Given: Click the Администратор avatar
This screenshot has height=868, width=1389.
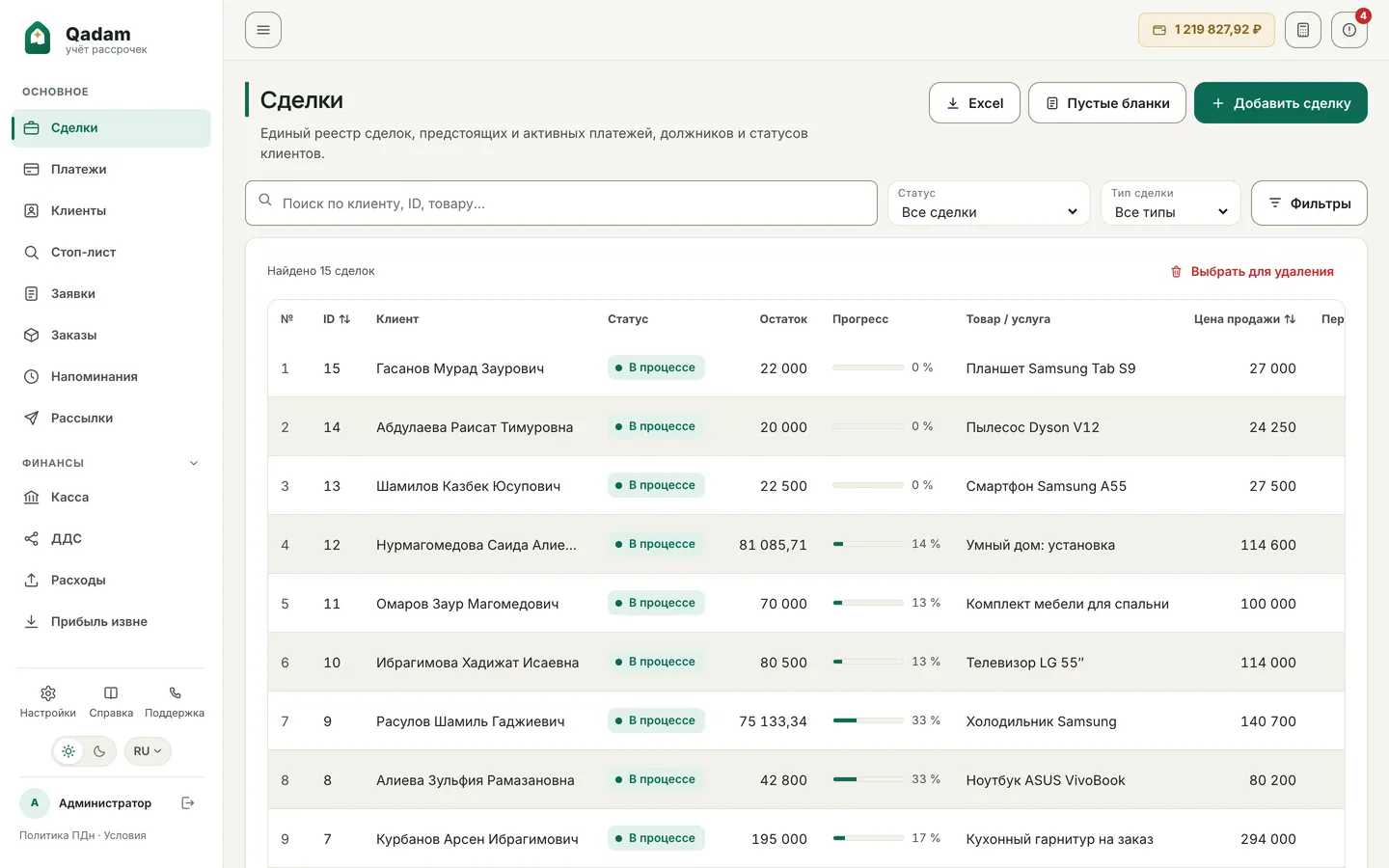Looking at the screenshot, I should (x=35, y=802).
